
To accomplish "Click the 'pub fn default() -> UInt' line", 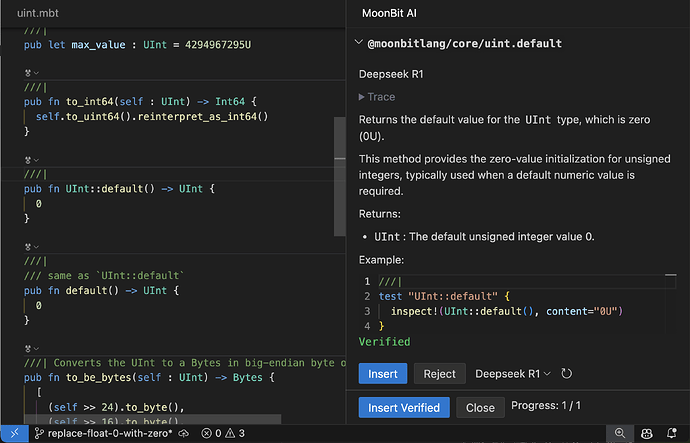I will click(x=101, y=290).
